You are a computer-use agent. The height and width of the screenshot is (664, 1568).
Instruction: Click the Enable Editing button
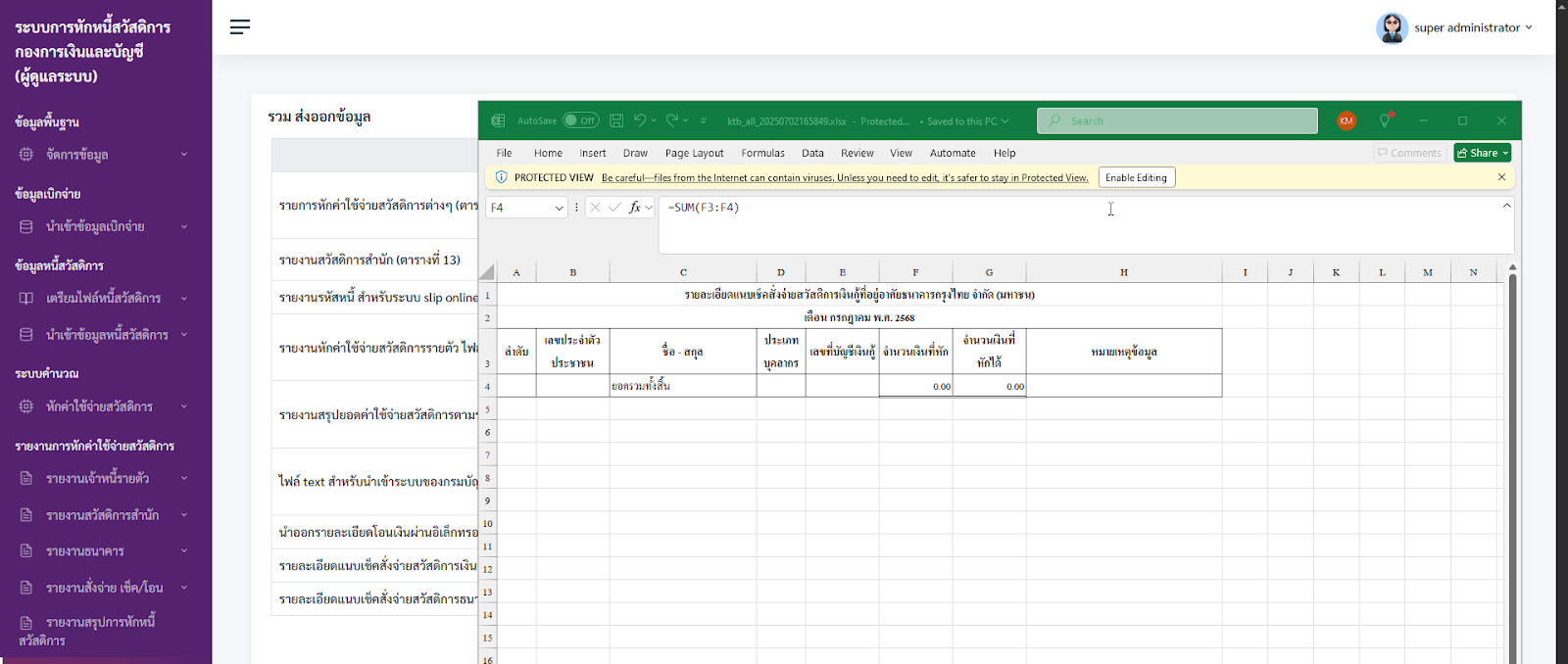[x=1136, y=177]
